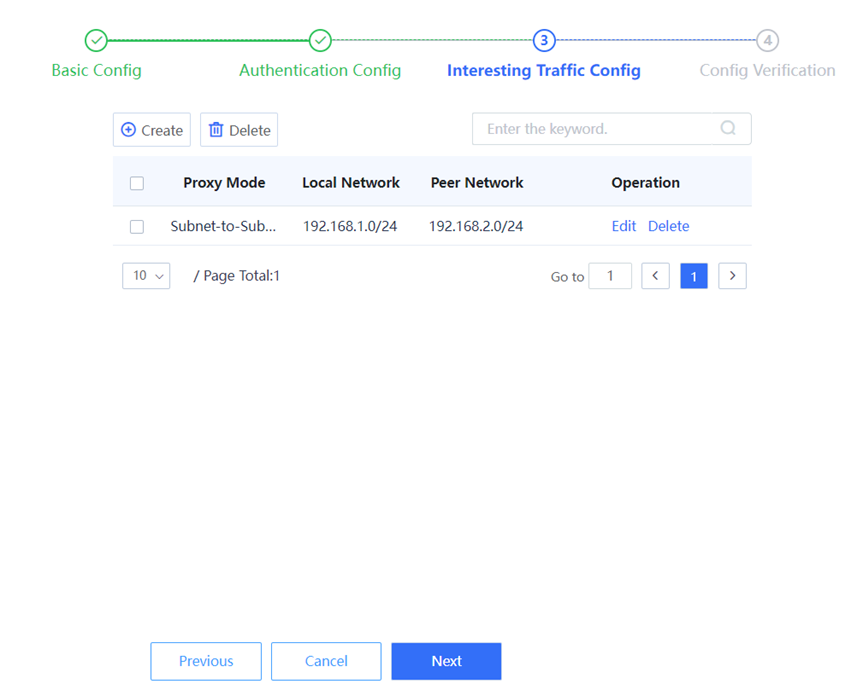The image size is (863, 684).
Task: Click the Operation column header
Action: point(646,183)
